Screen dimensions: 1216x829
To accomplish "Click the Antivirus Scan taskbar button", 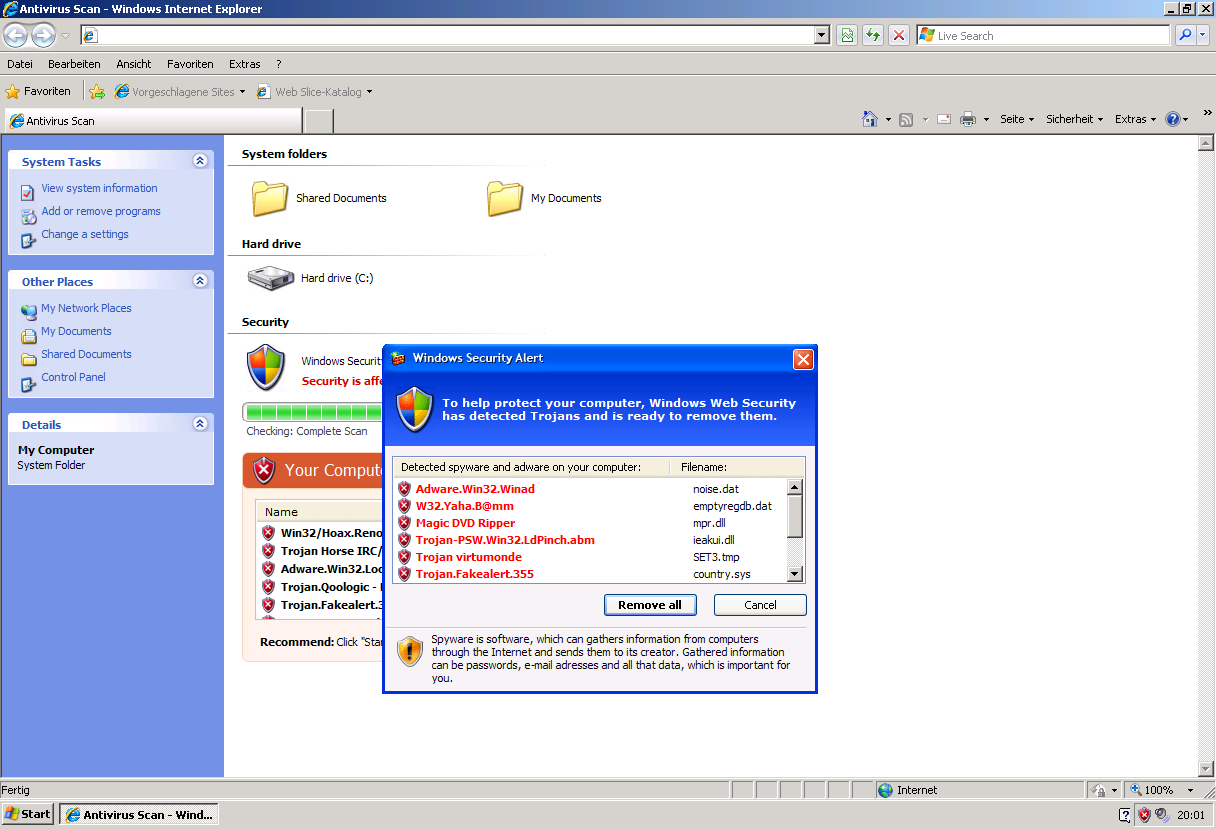I will (x=138, y=814).
